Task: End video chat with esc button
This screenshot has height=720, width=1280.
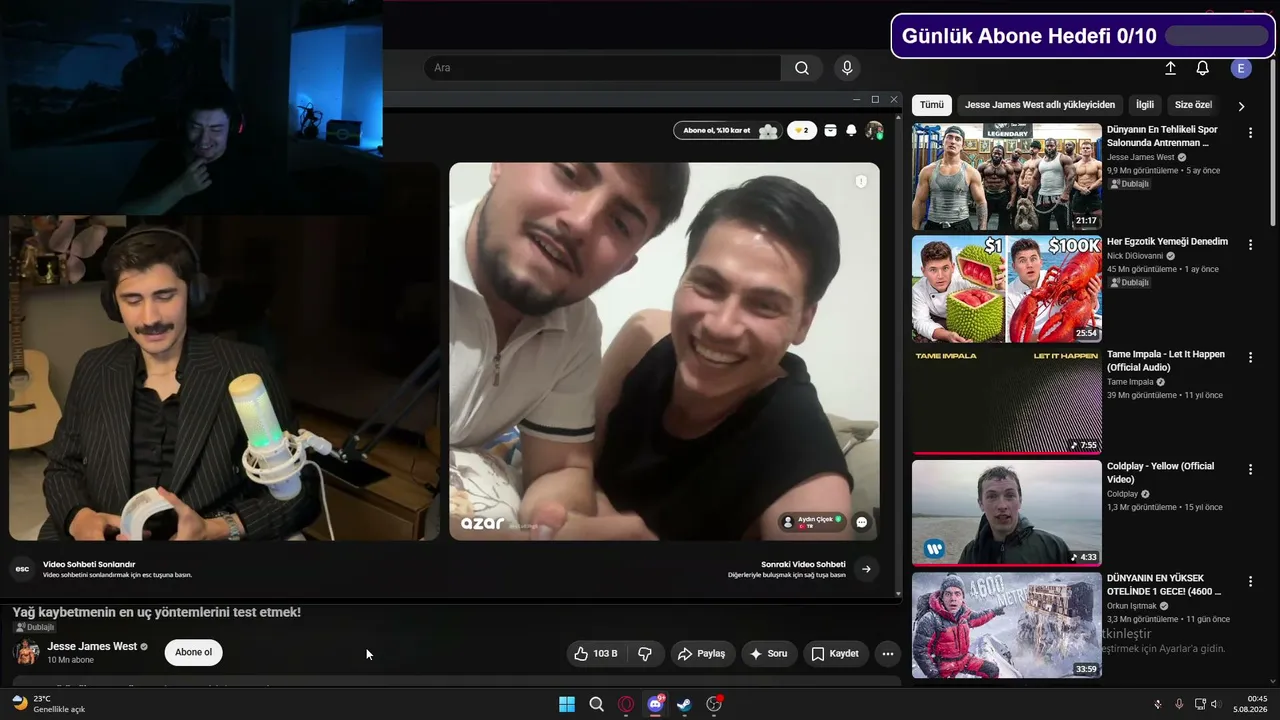Action: pos(22,569)
